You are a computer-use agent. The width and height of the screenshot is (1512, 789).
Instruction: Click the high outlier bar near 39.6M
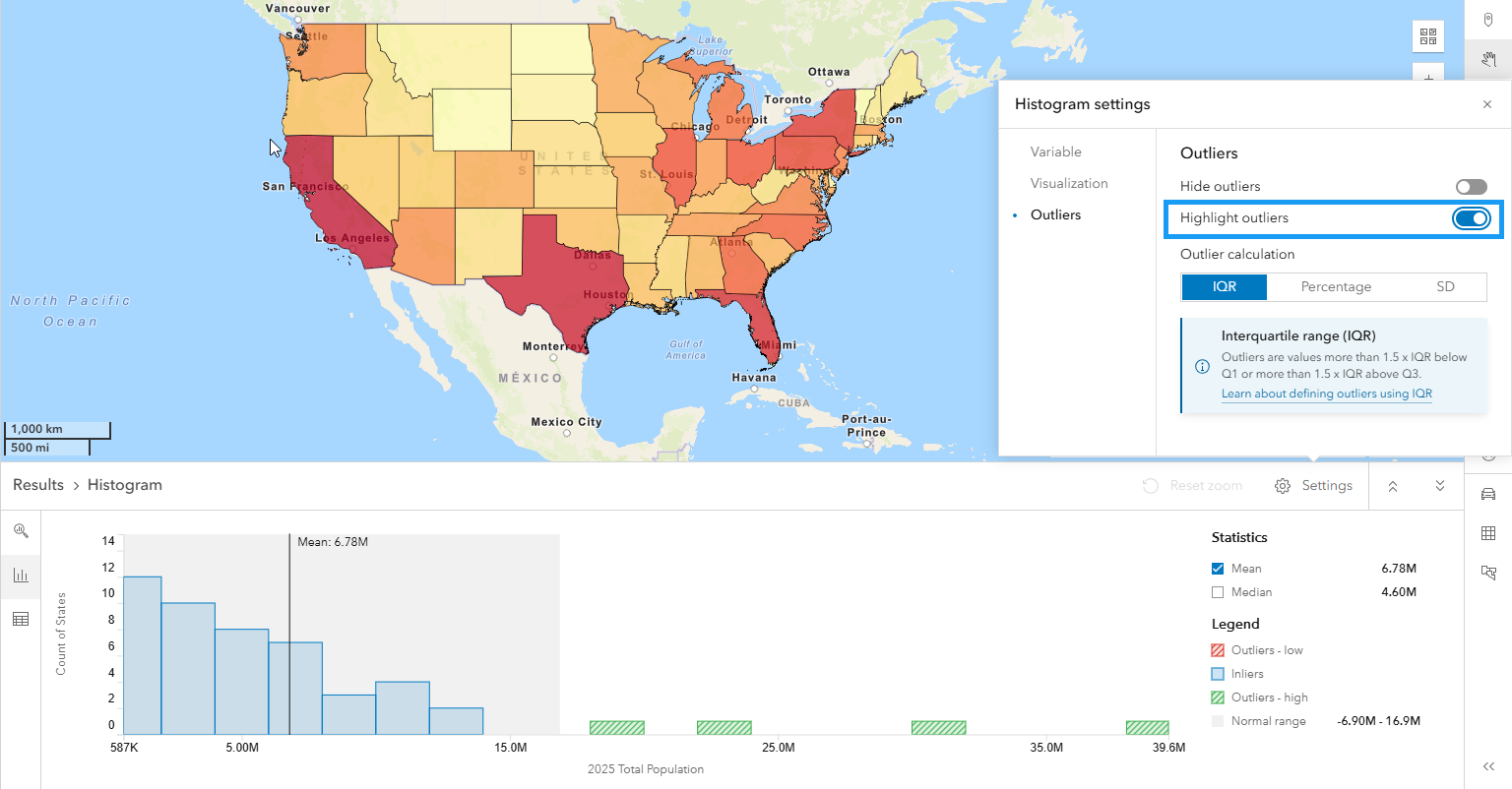point(1147,728)
